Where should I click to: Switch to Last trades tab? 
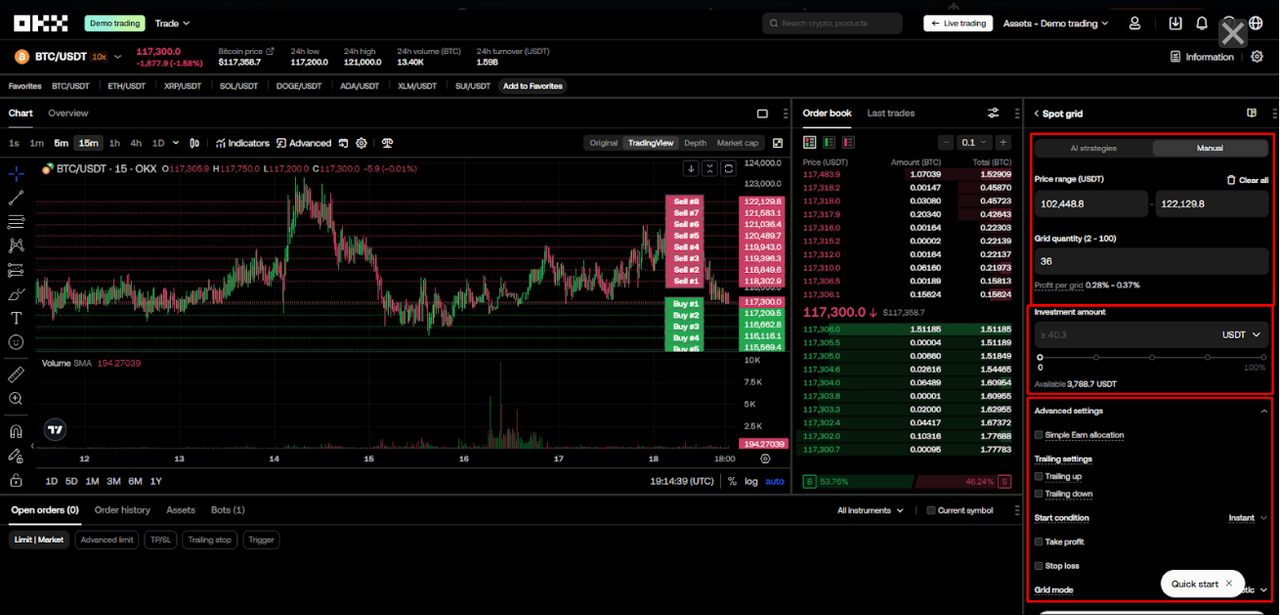point(891,113)
